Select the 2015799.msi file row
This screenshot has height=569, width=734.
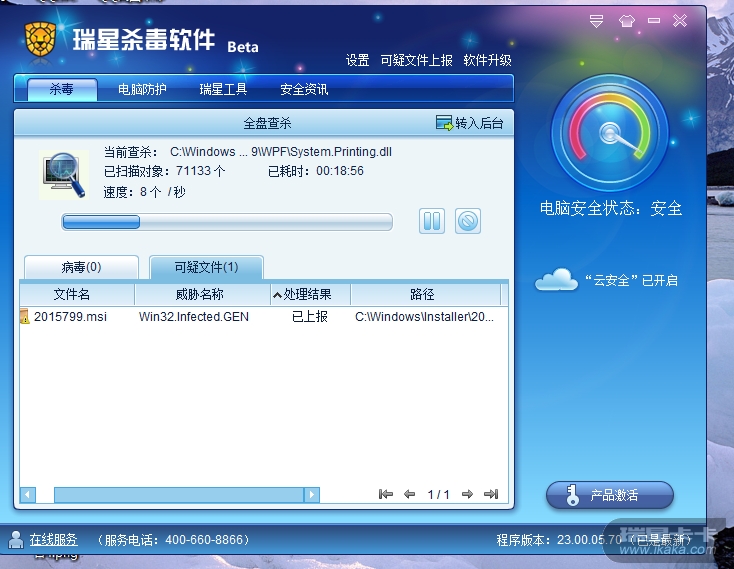pos(264,317)
